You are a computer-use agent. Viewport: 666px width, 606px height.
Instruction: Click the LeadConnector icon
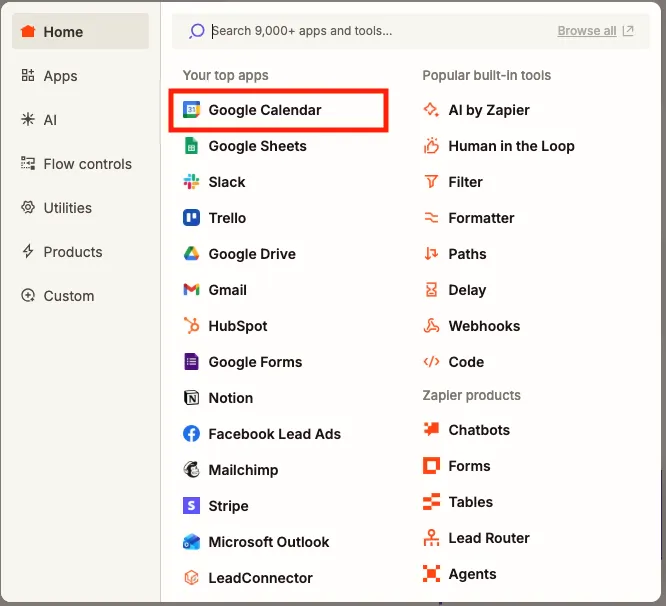(x=191, y=578)
